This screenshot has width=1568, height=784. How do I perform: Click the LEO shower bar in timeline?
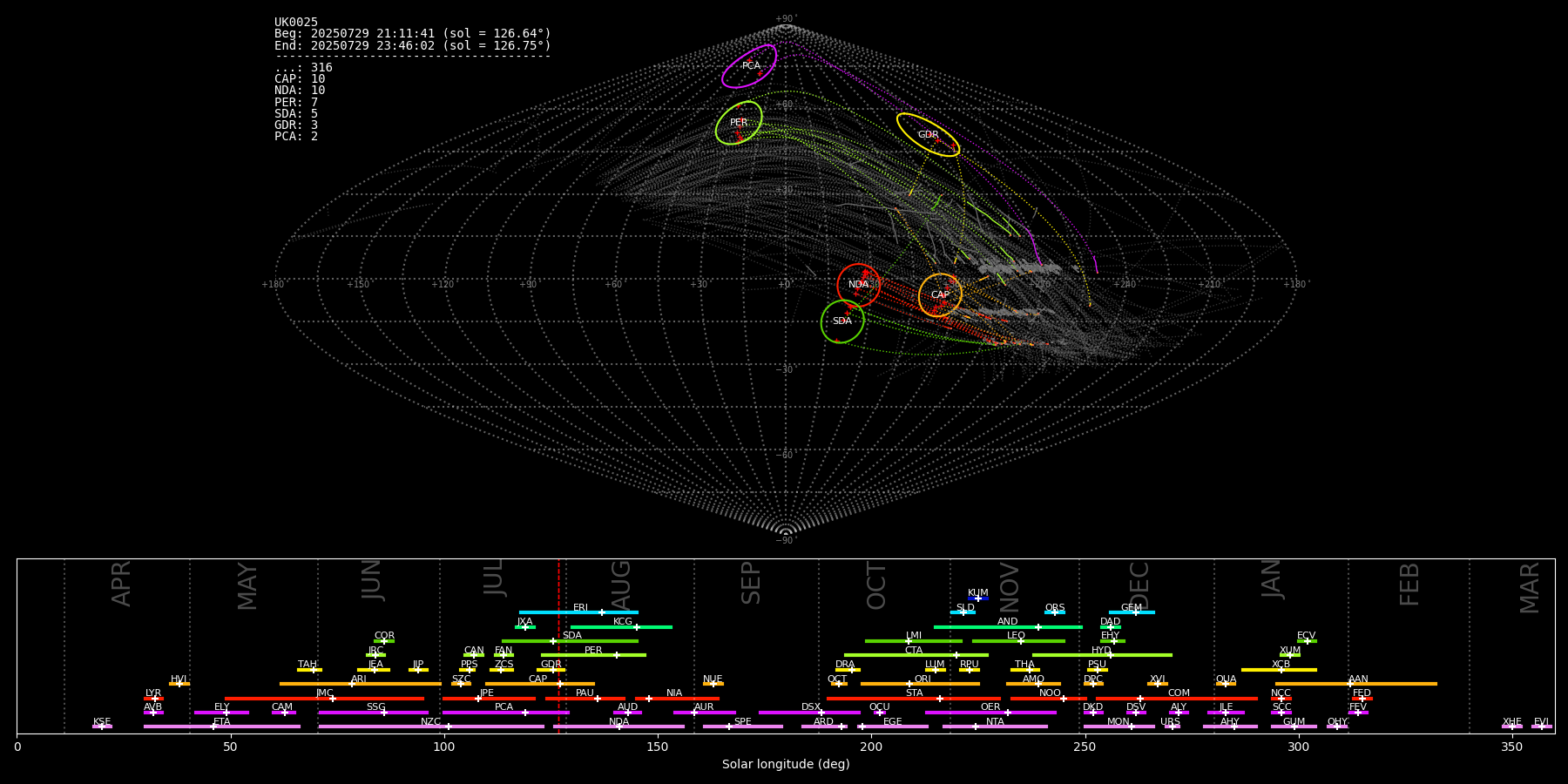1018,641
